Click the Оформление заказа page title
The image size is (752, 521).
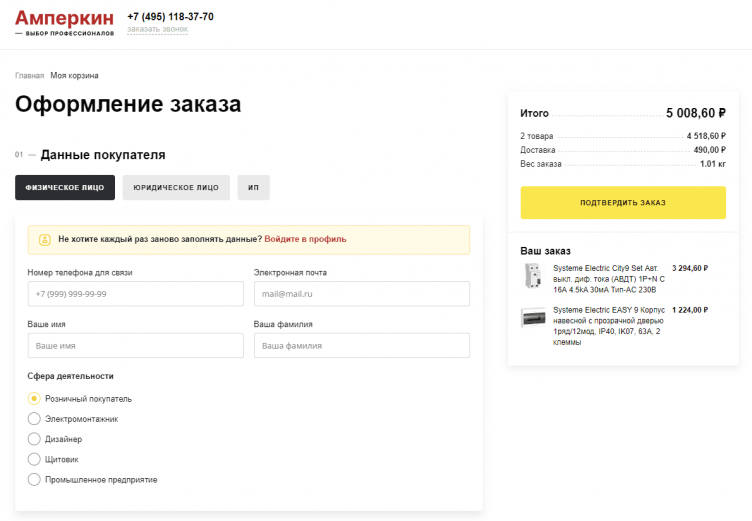(x=128, y=104)
